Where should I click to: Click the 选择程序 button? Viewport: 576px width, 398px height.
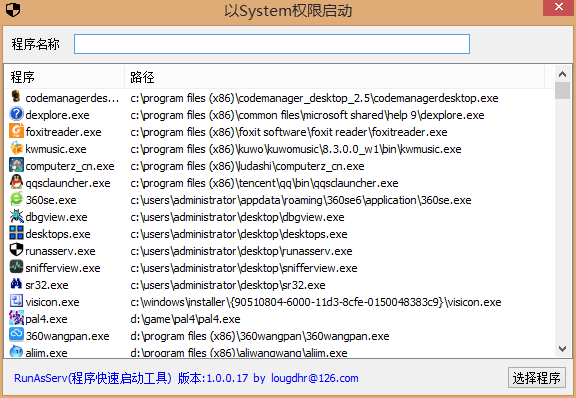536,378
